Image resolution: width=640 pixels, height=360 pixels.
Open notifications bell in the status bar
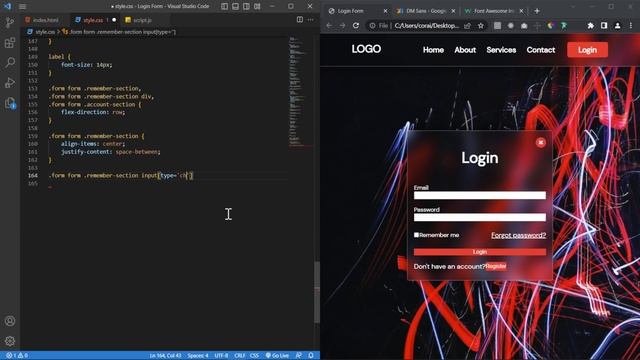pyautogui.click(x=311, y=356)
